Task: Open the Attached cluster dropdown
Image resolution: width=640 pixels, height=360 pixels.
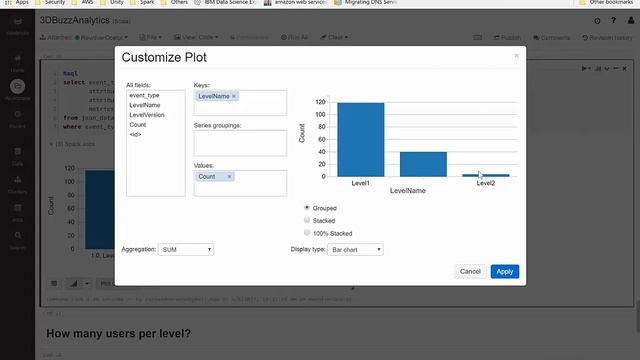Action: point(84,38)
